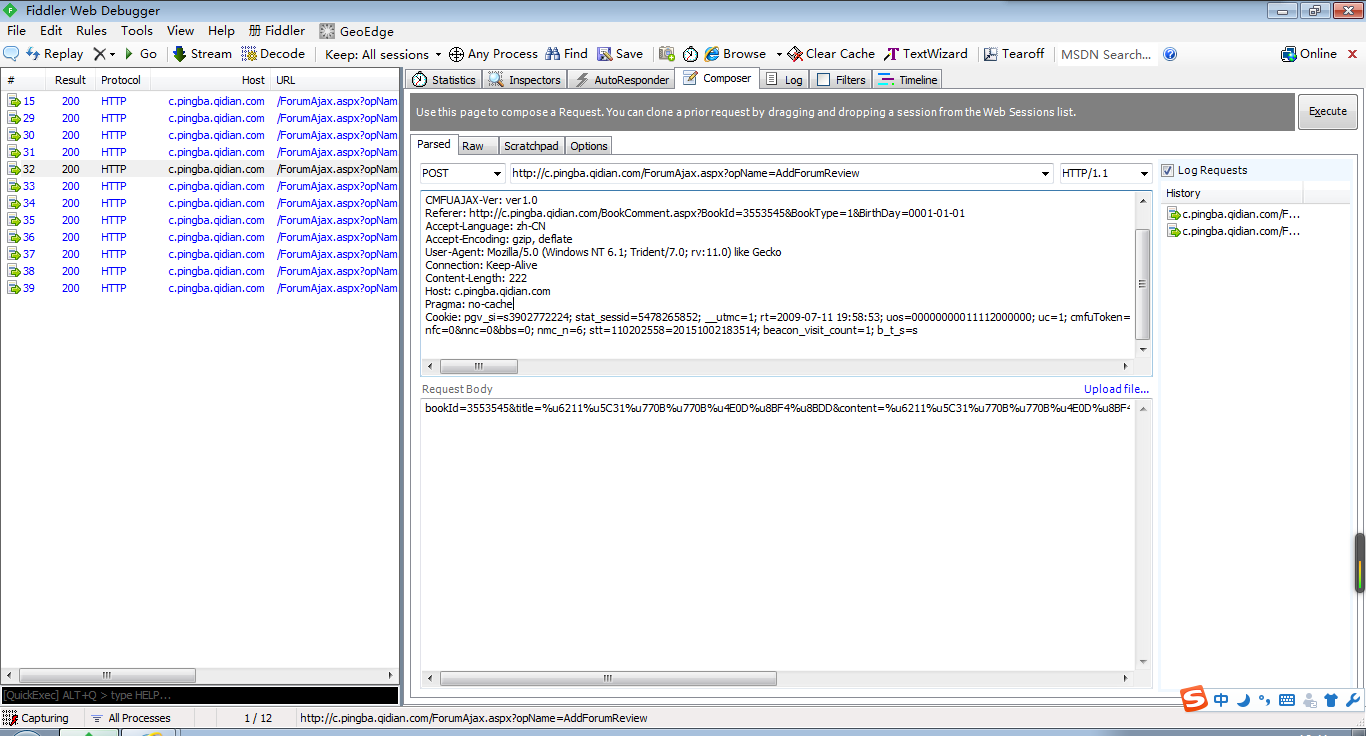Image resolution: width=1366 pixels, height=736 pixels.
Task: Select the first History request entry
Action: [1234, 214]
